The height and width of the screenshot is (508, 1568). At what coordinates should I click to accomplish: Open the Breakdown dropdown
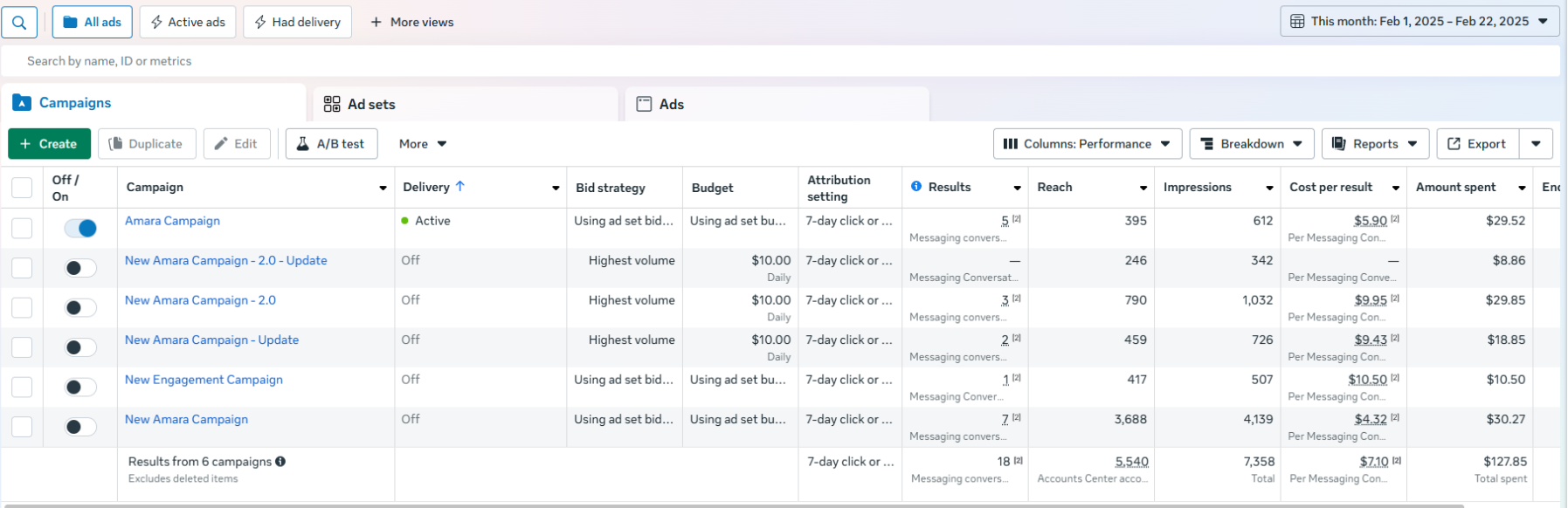1251,144
